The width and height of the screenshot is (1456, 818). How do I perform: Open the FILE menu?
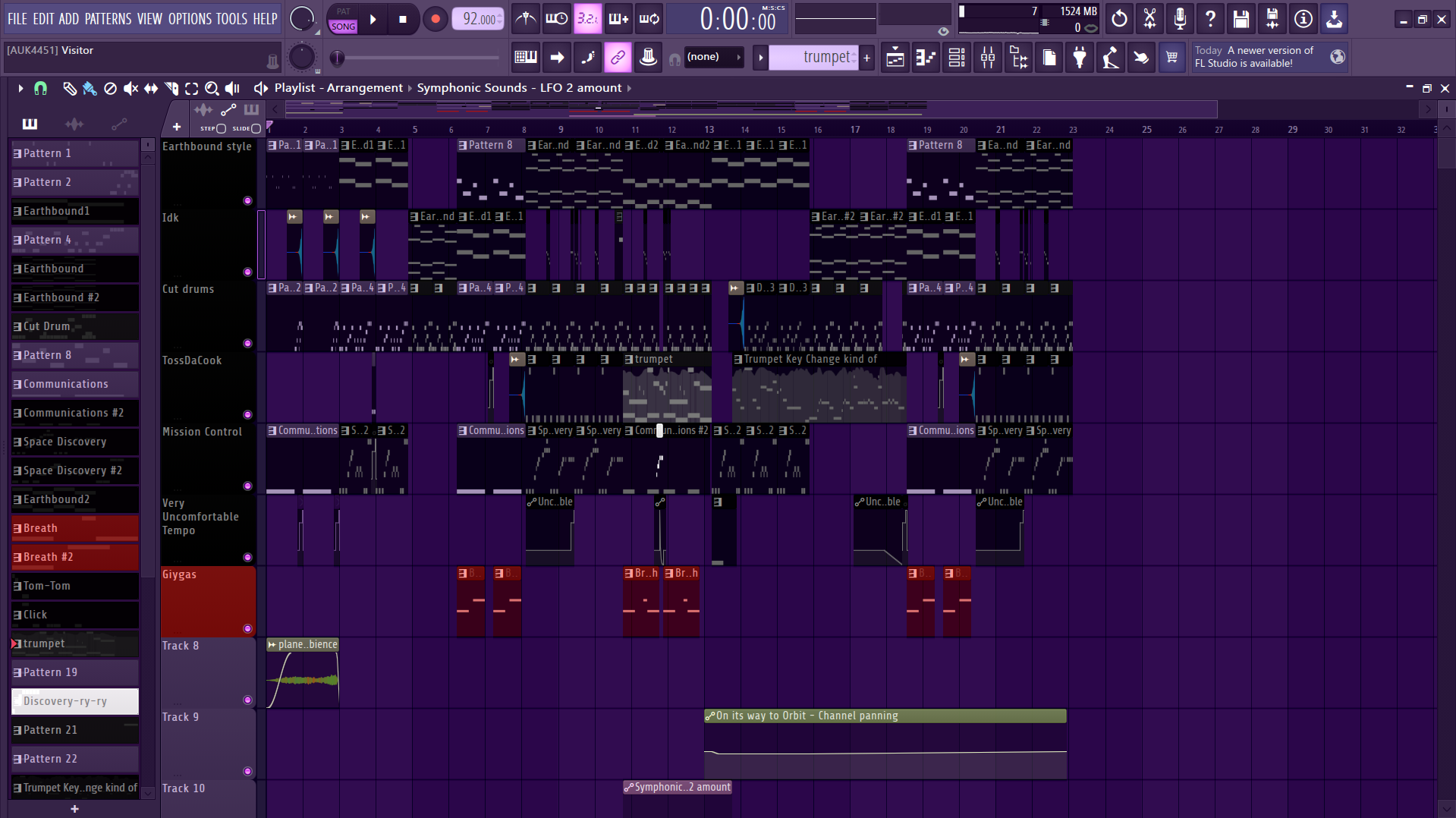click(x=17, y=19)
